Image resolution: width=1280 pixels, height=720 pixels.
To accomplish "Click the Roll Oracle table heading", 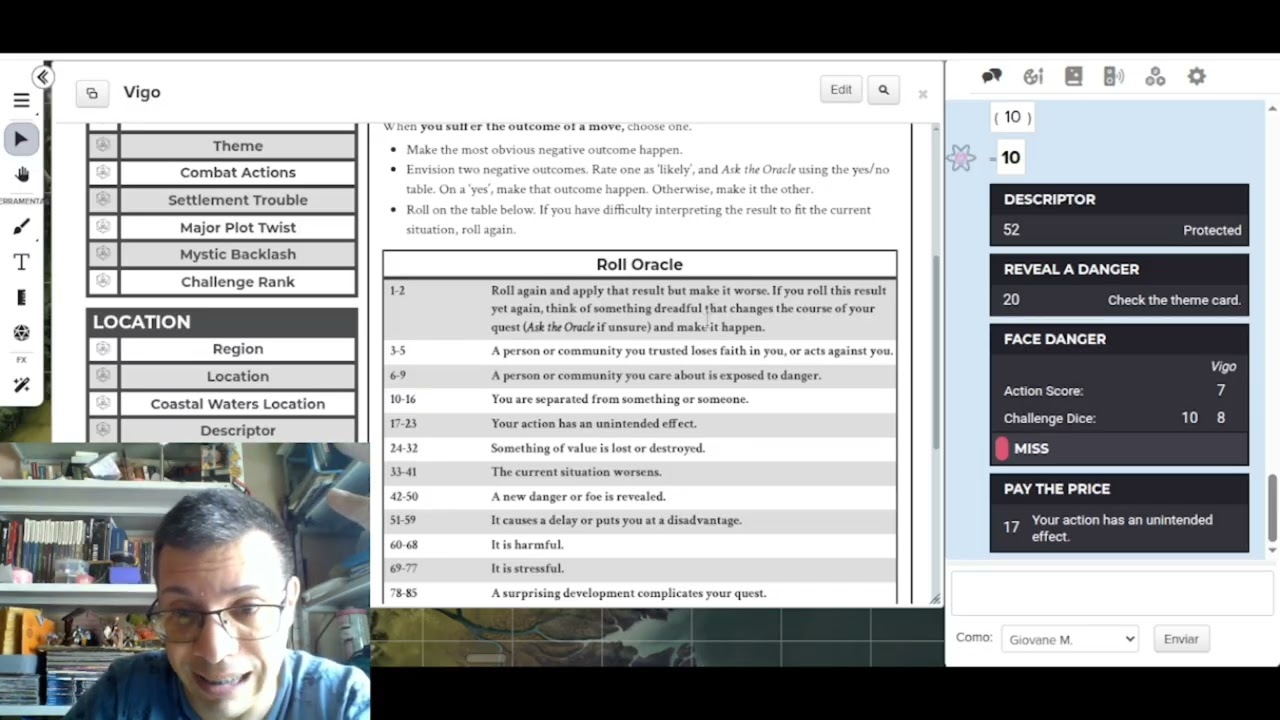I will coord(640,264).
